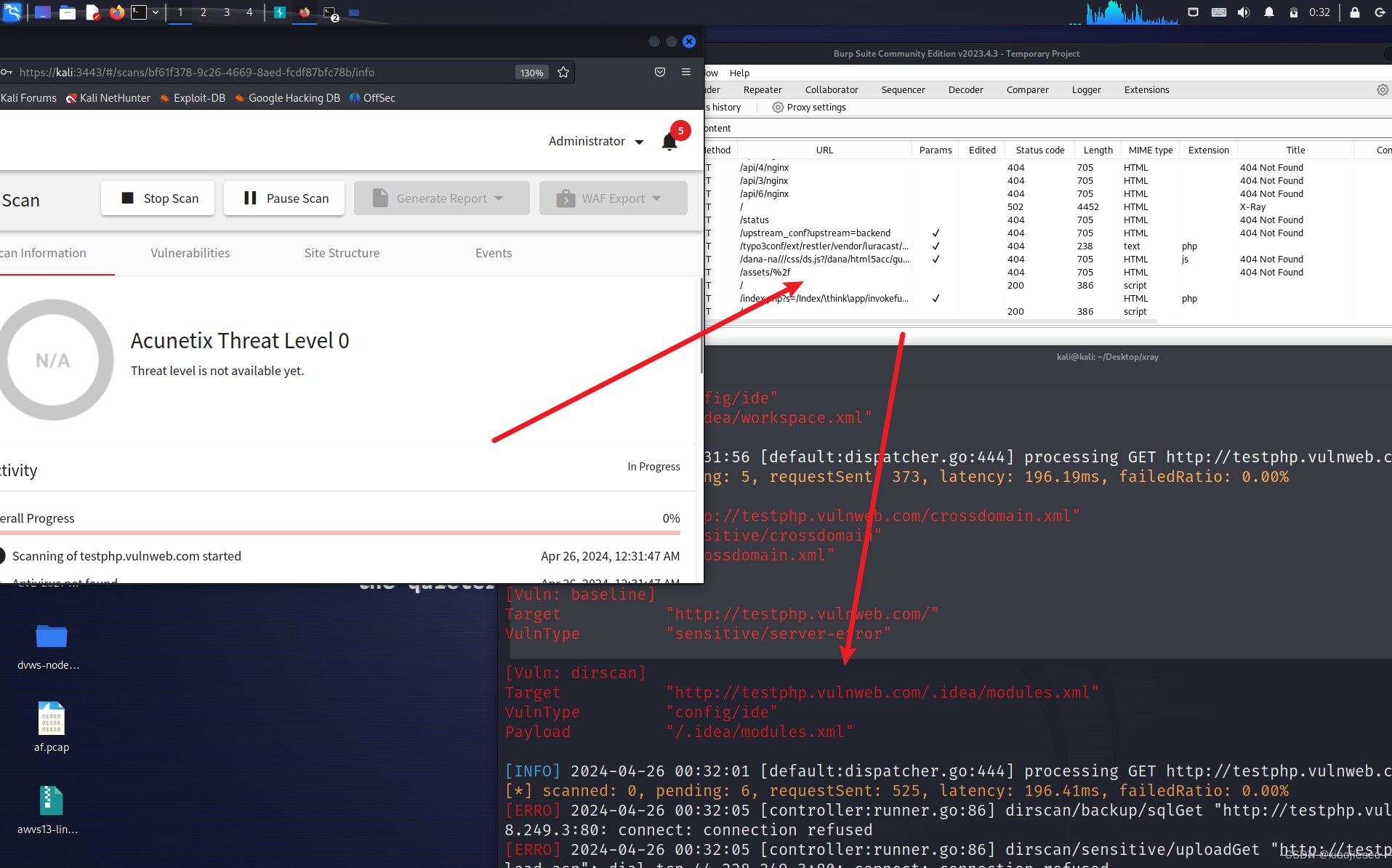Open terminal emulator launcher in panel
1392x868 pixels.
click(139, 12)
